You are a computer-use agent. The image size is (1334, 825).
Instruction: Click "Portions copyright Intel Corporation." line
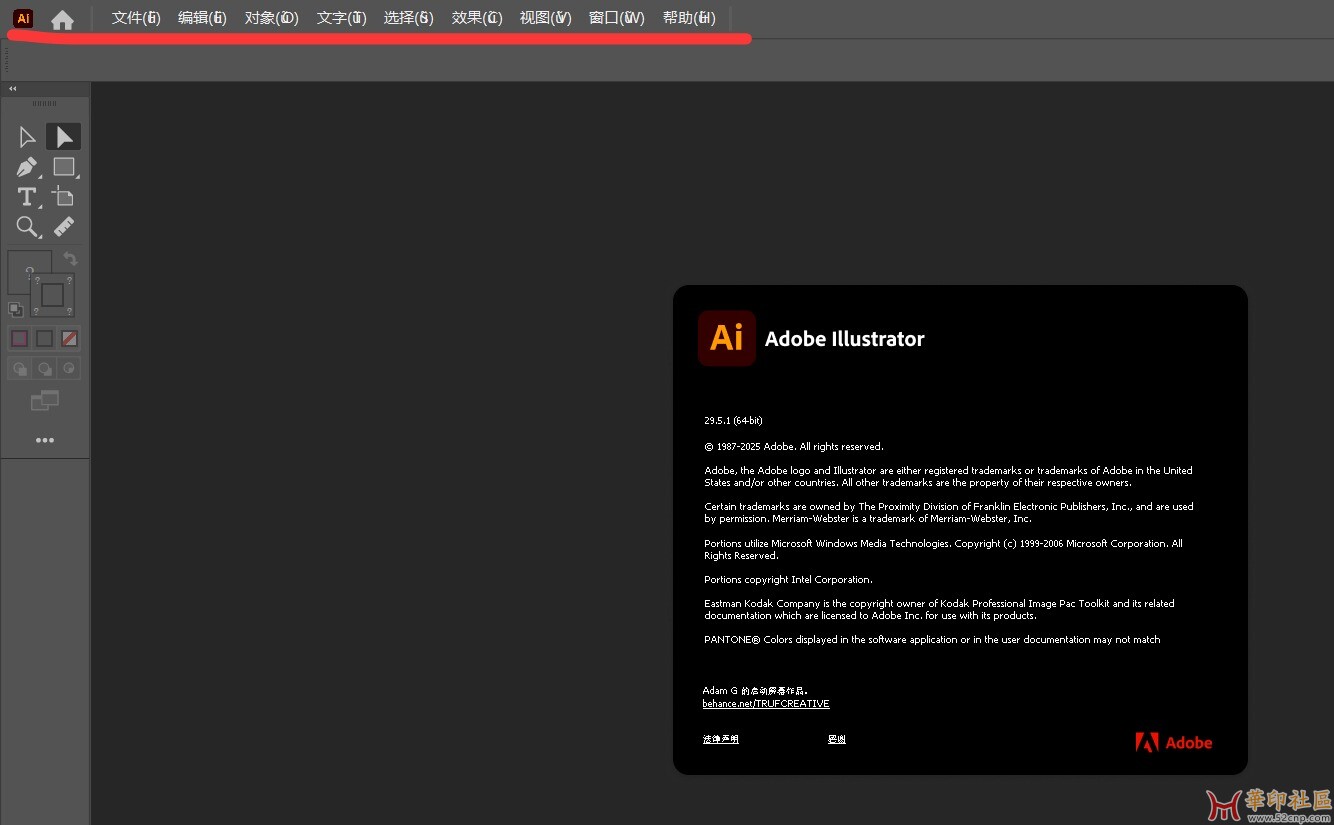pyautogui.click(x=788, y=580)
